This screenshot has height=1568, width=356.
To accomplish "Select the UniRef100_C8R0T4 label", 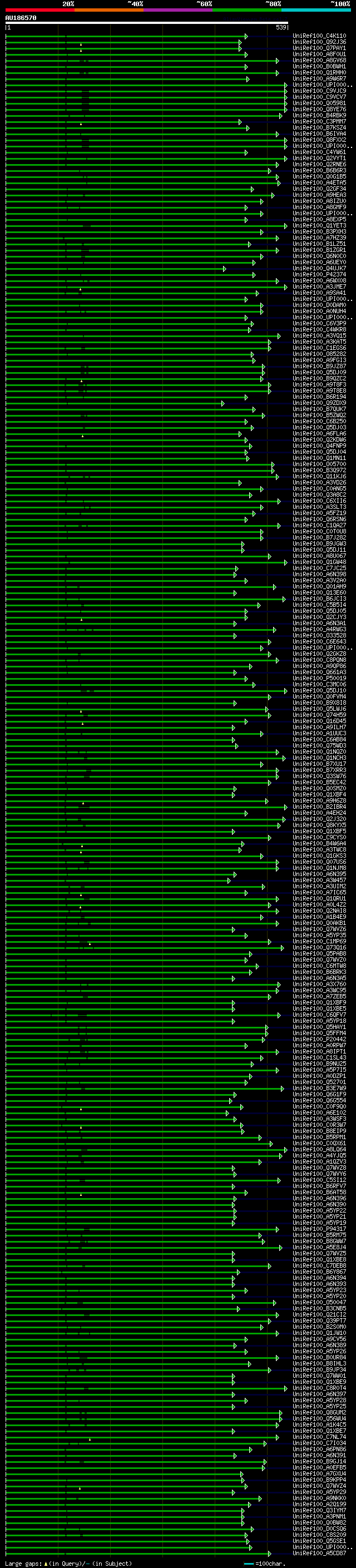I will (319, 1388).
